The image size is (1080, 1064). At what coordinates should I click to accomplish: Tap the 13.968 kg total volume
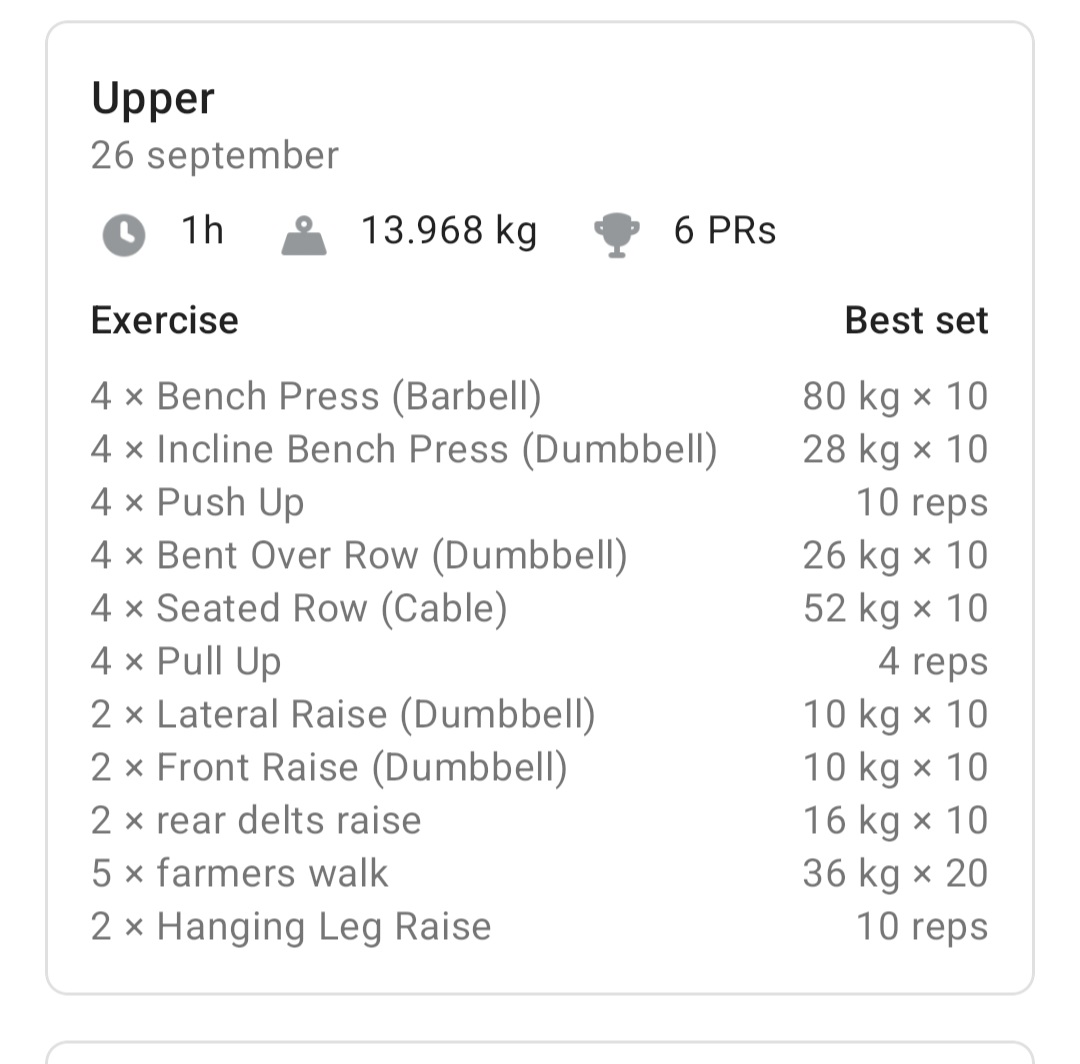(449, 231)
